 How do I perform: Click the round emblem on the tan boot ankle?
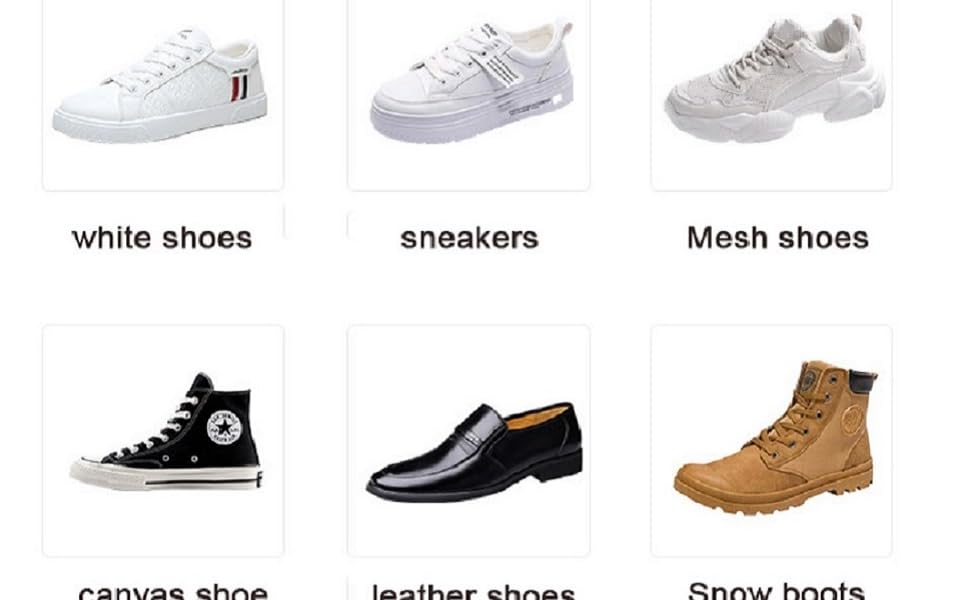coord(853,419)
